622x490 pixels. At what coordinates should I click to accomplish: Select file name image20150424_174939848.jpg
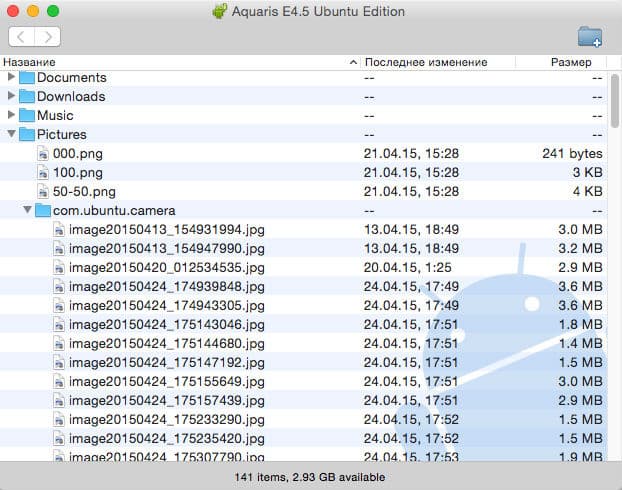coord(167,287)
